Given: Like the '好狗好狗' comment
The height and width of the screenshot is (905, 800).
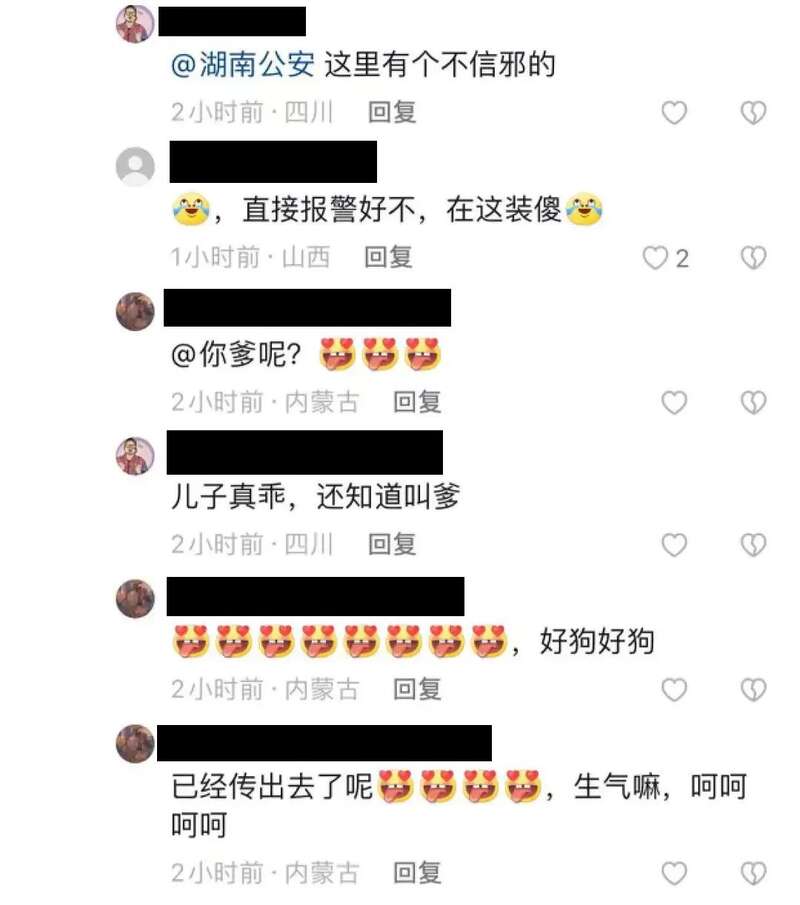Looking at the screenshot, I should pyautogui.click(x=674, y=690).
